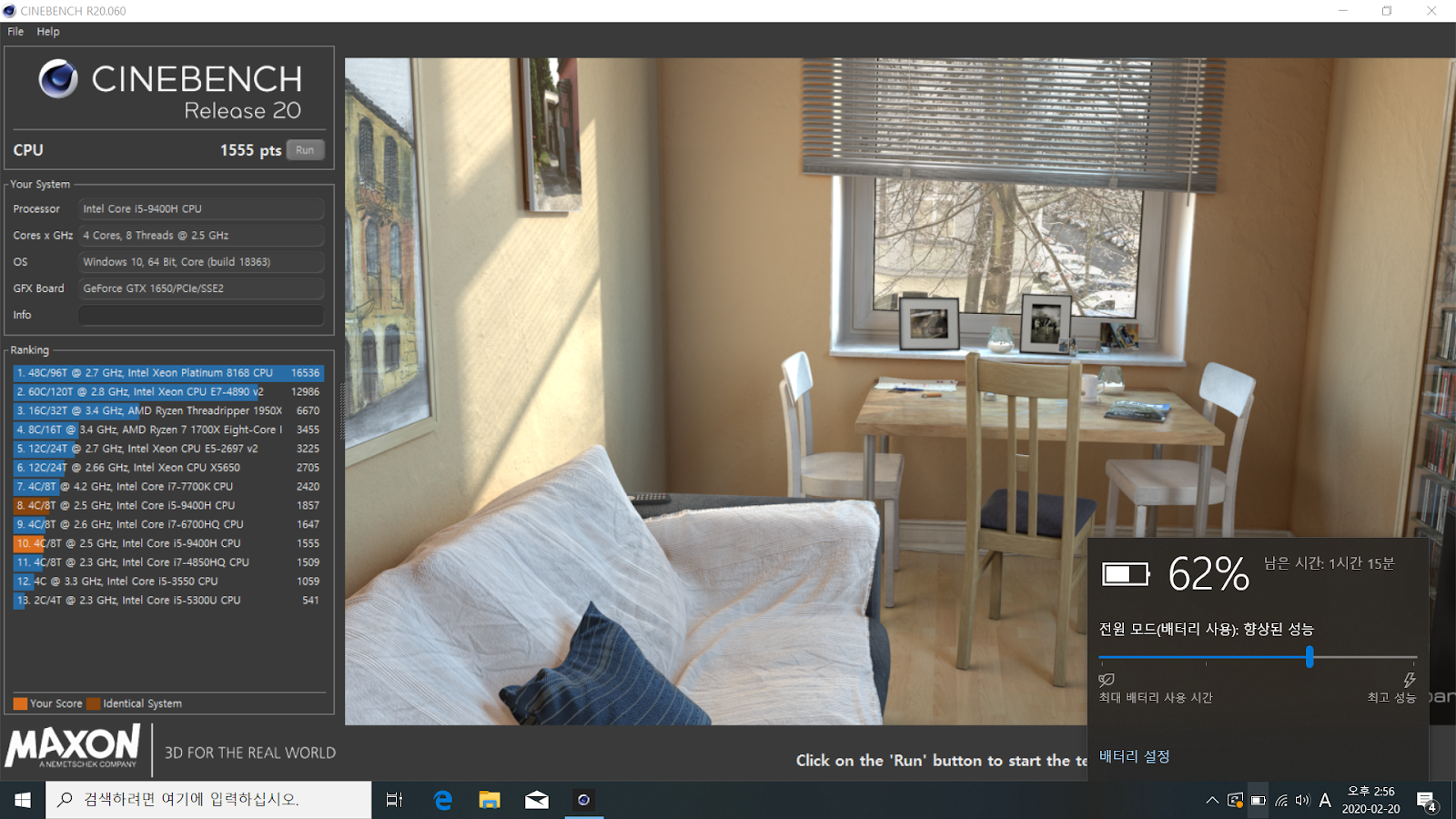Launch Microsoft Edge from the taskbar
1456x819 pixels.
click(443, 800)
